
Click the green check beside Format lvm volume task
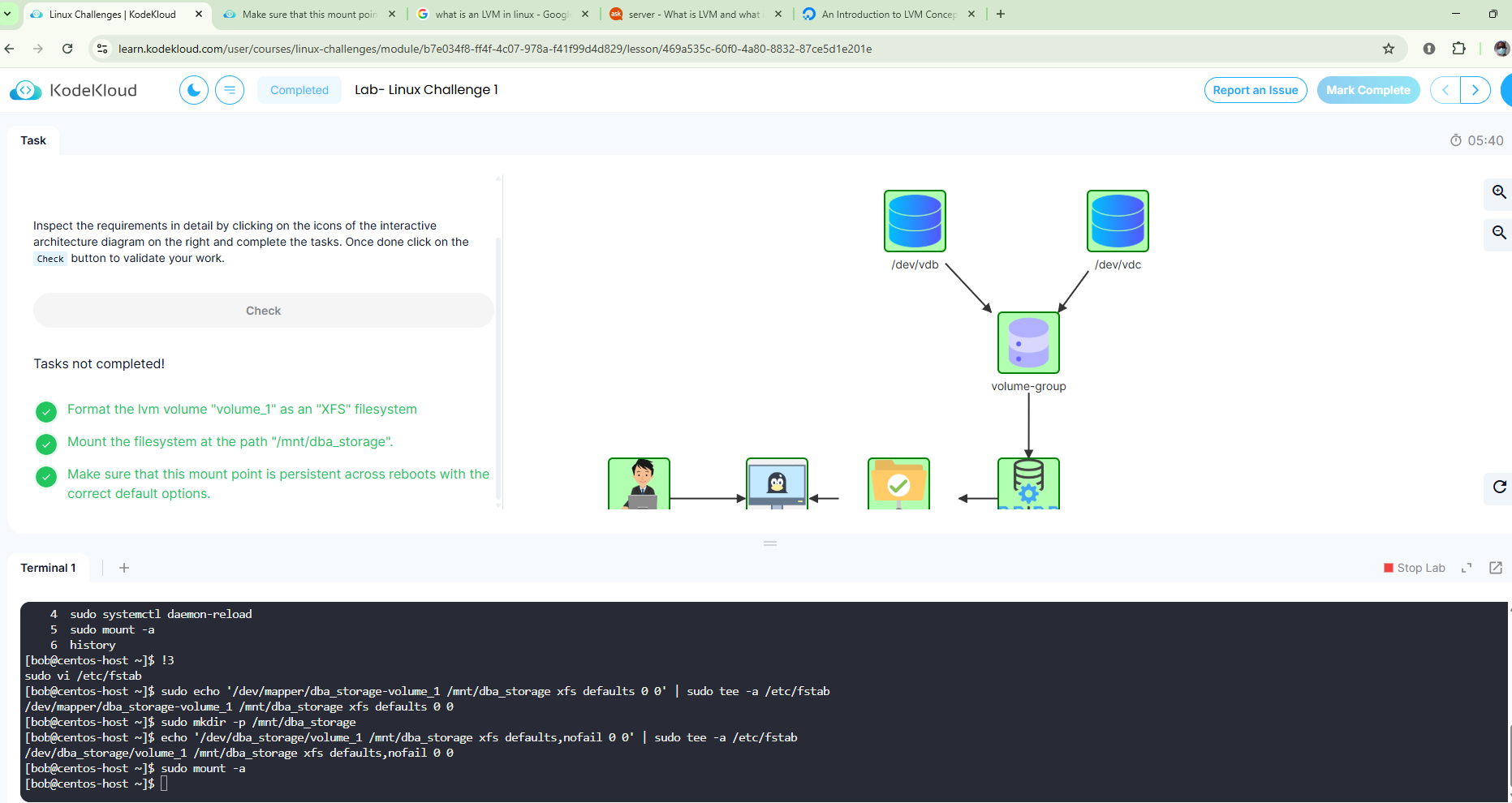point(46,412)
